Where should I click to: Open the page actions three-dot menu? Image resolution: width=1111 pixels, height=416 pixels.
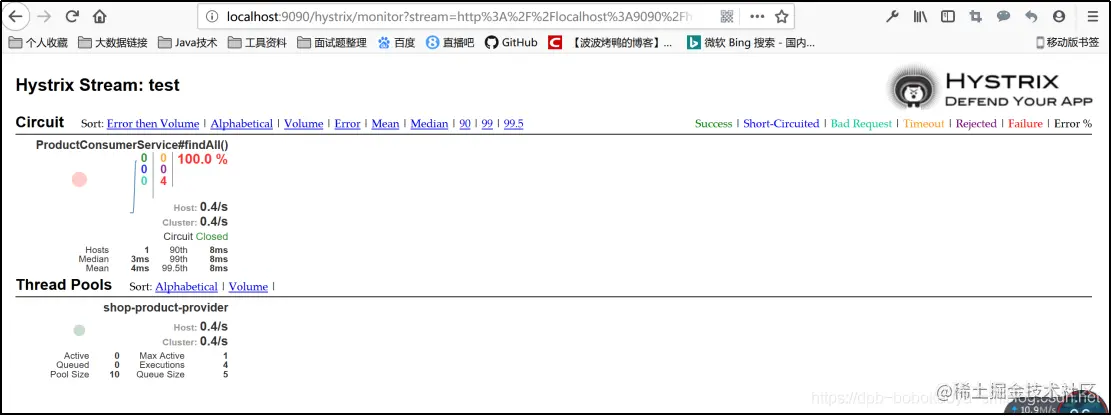pyautogui.click(x=757, y=16)
